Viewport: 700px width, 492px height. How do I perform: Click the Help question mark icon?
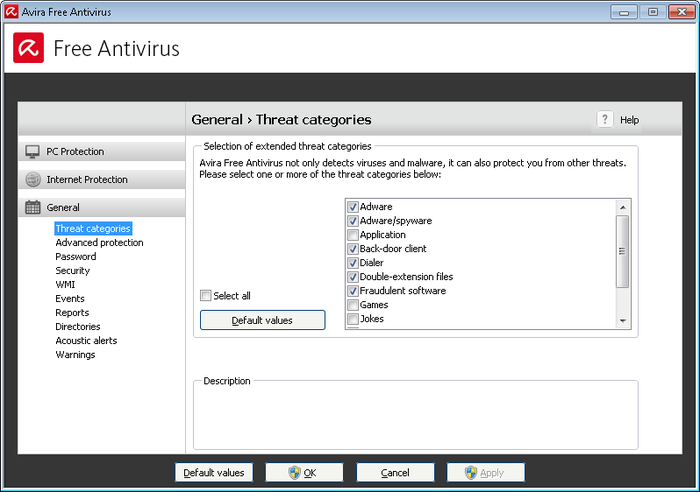click(604, 119)
